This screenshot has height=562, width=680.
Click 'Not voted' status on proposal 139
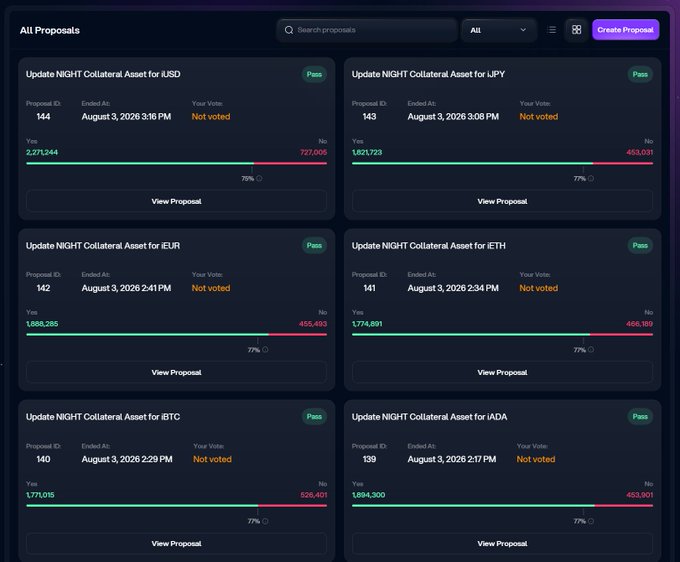(x=536, y=459)
